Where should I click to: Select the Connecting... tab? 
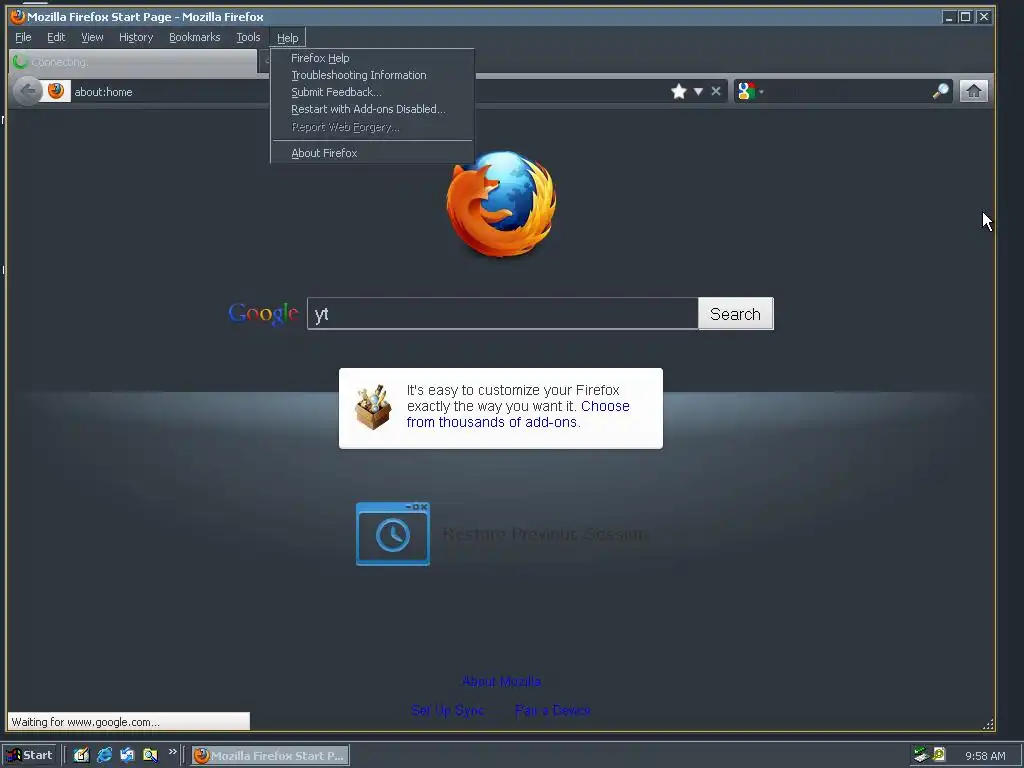point(134,62)
